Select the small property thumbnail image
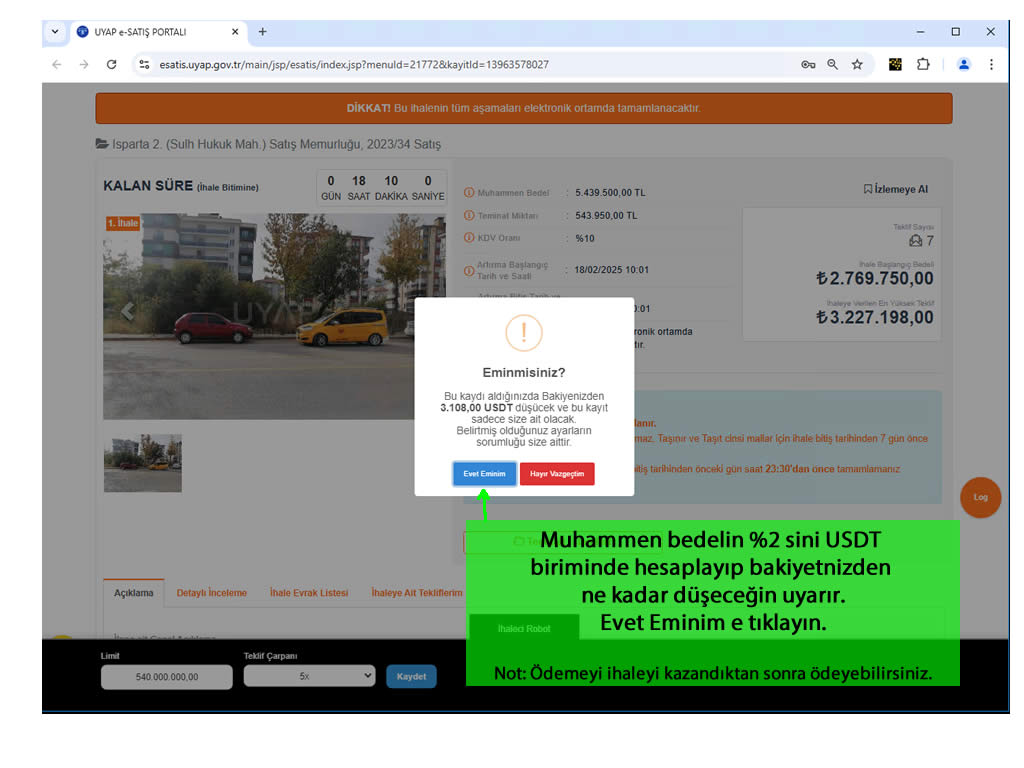1024x768 pixels. (143, 463)
